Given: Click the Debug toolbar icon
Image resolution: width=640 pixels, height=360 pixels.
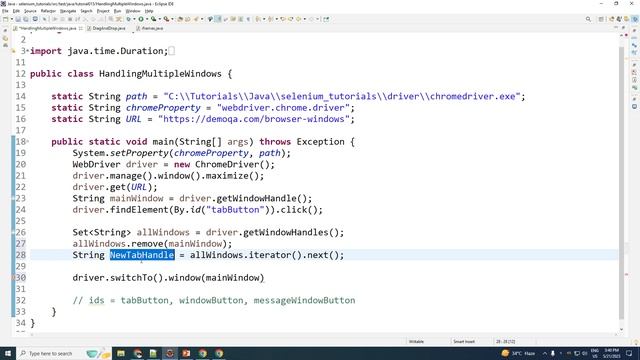Looking at the screenshot, I should pos(128,19).
